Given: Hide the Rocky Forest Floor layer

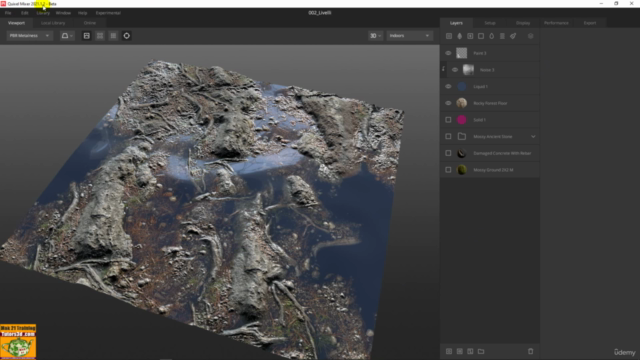Looking at the screenshot, I should click(x=448, y=103).
